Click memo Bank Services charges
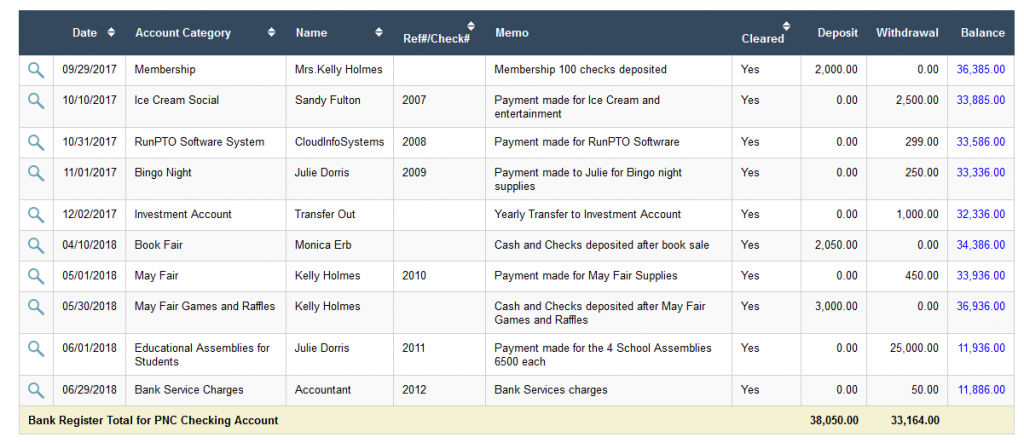Viewport: 1024px width, 443px height. 551,390
